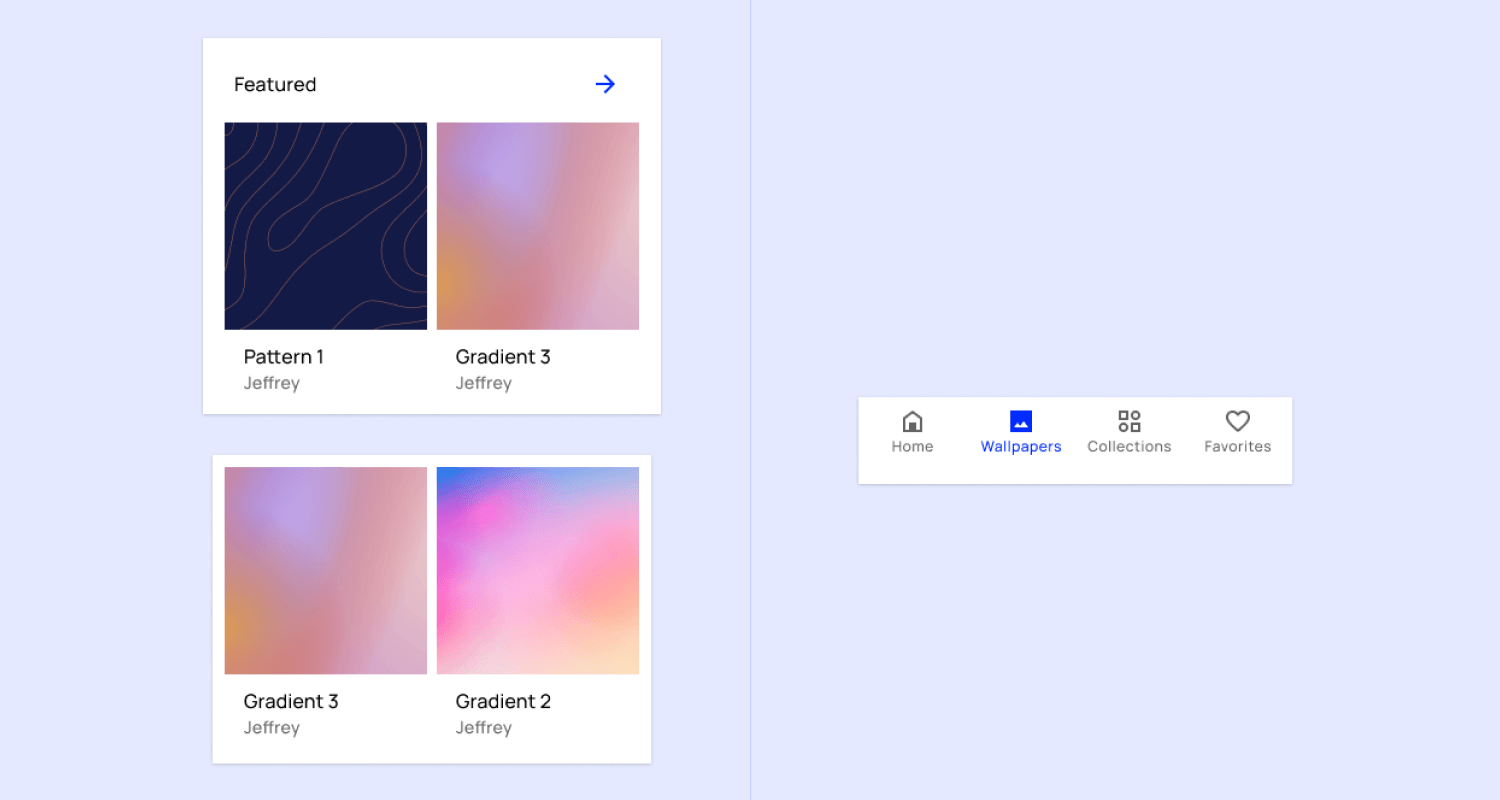Open the Gradient 2 wallpaper thumbnail
This screenshot has width=1500, height=800.
(x=538, y=571)
